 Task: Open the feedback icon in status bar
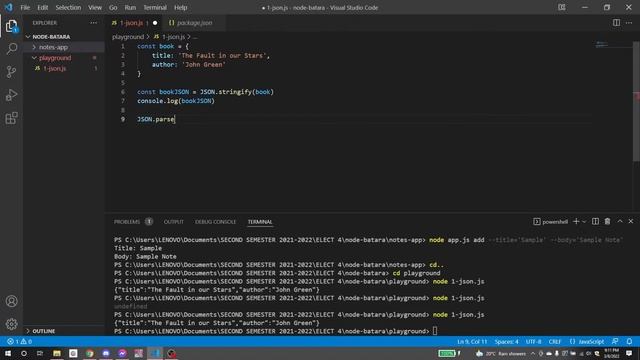pos(615,341)
